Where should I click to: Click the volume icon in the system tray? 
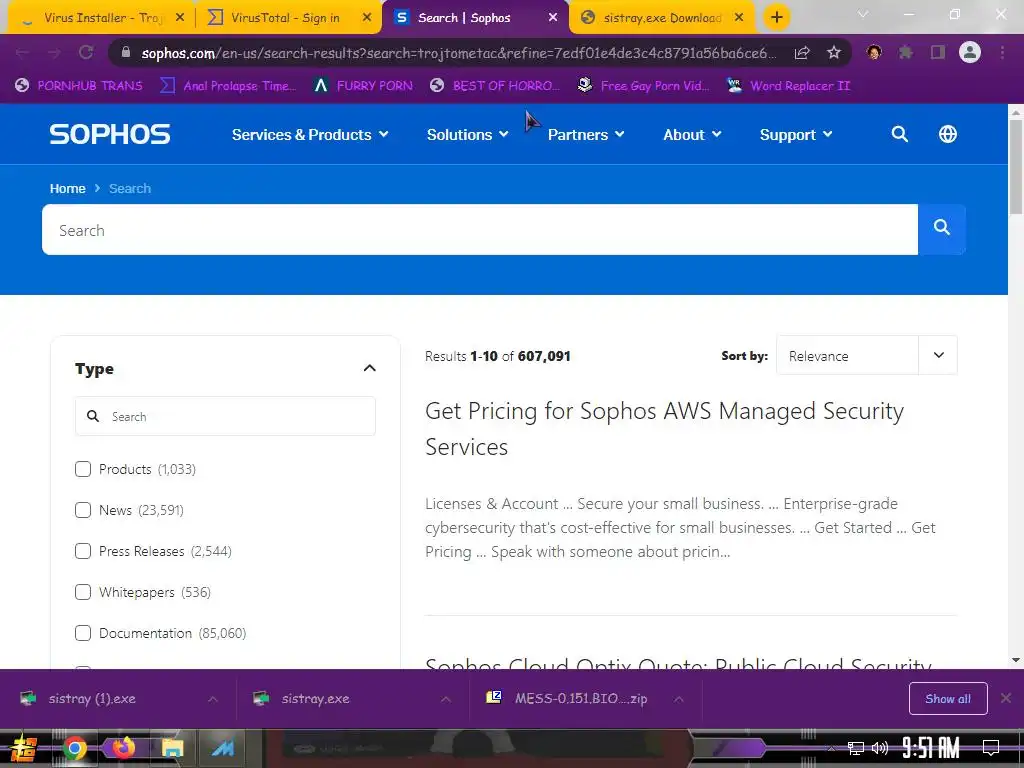click(880, 748)
